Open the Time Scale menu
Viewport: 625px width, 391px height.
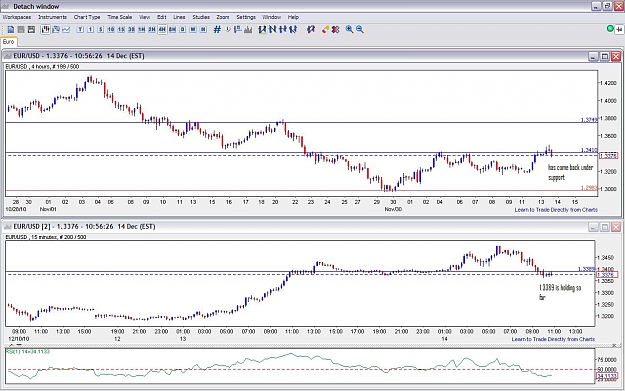120,17
